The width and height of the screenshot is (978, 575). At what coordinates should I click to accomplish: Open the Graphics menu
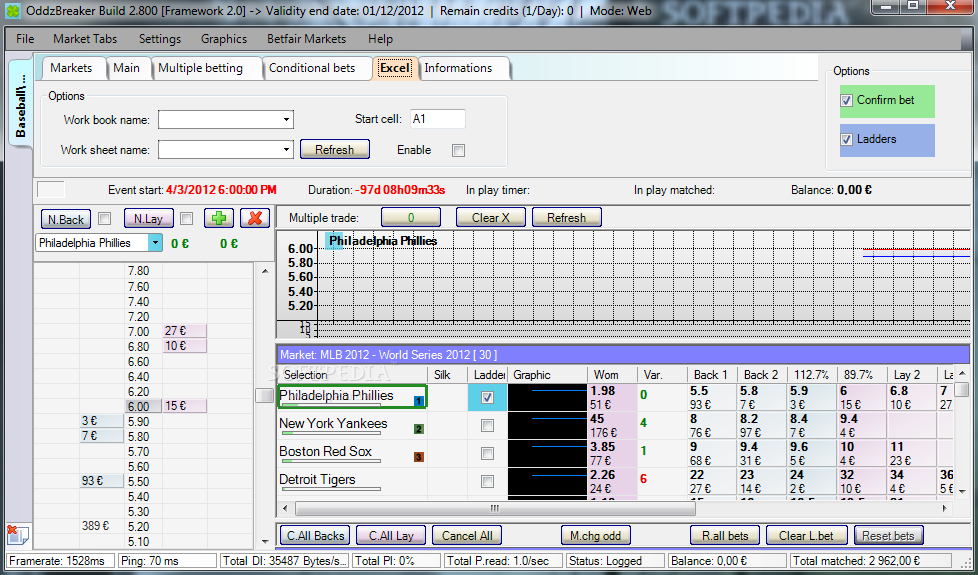tap(224, 39)
